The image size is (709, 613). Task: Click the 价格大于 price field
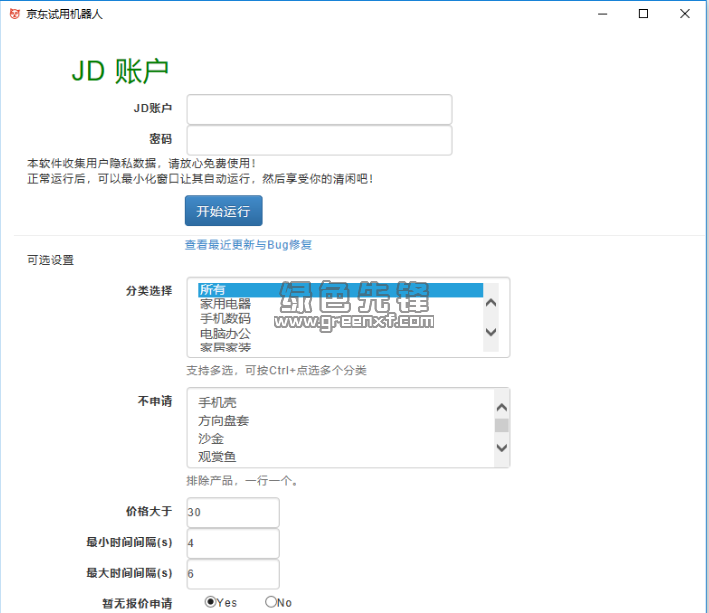click(x=233, y=513)
